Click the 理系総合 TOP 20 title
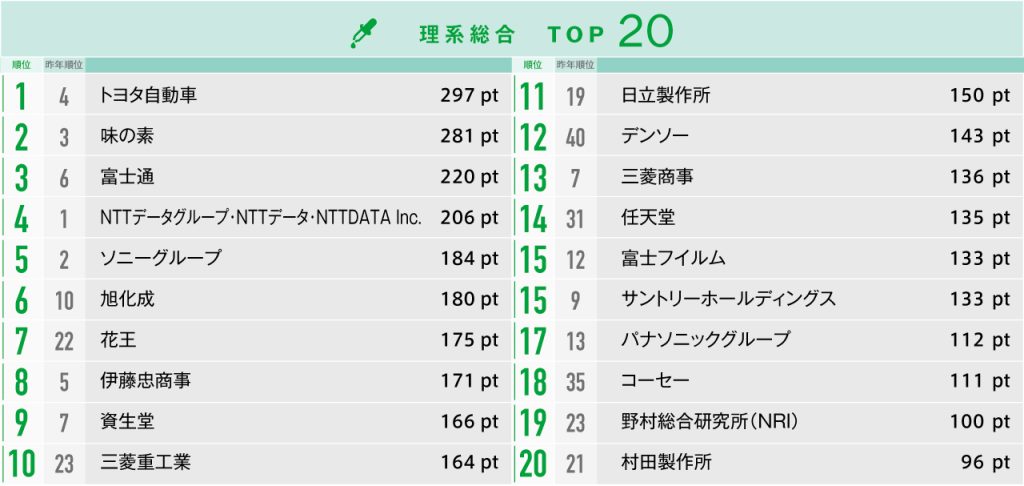The image size is (1024, 486). (545, 33)
